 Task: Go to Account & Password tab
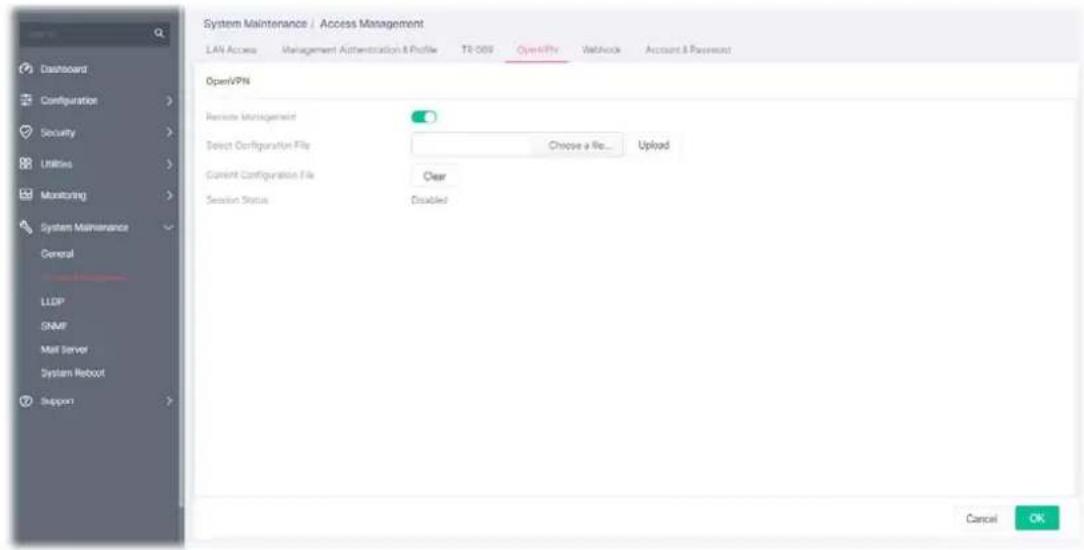click(x=688, y=50)
